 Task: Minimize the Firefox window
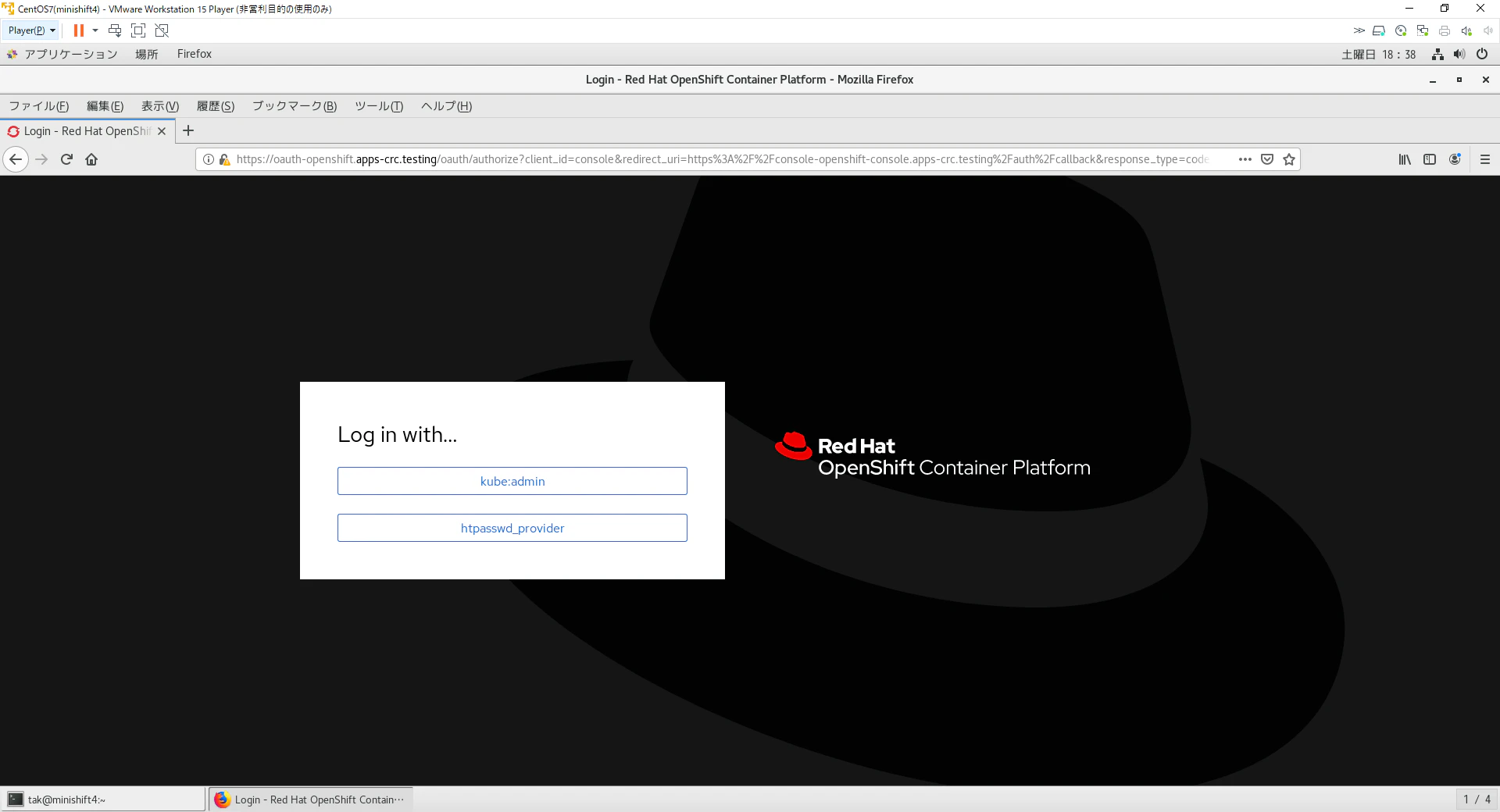pos(1433,80)
